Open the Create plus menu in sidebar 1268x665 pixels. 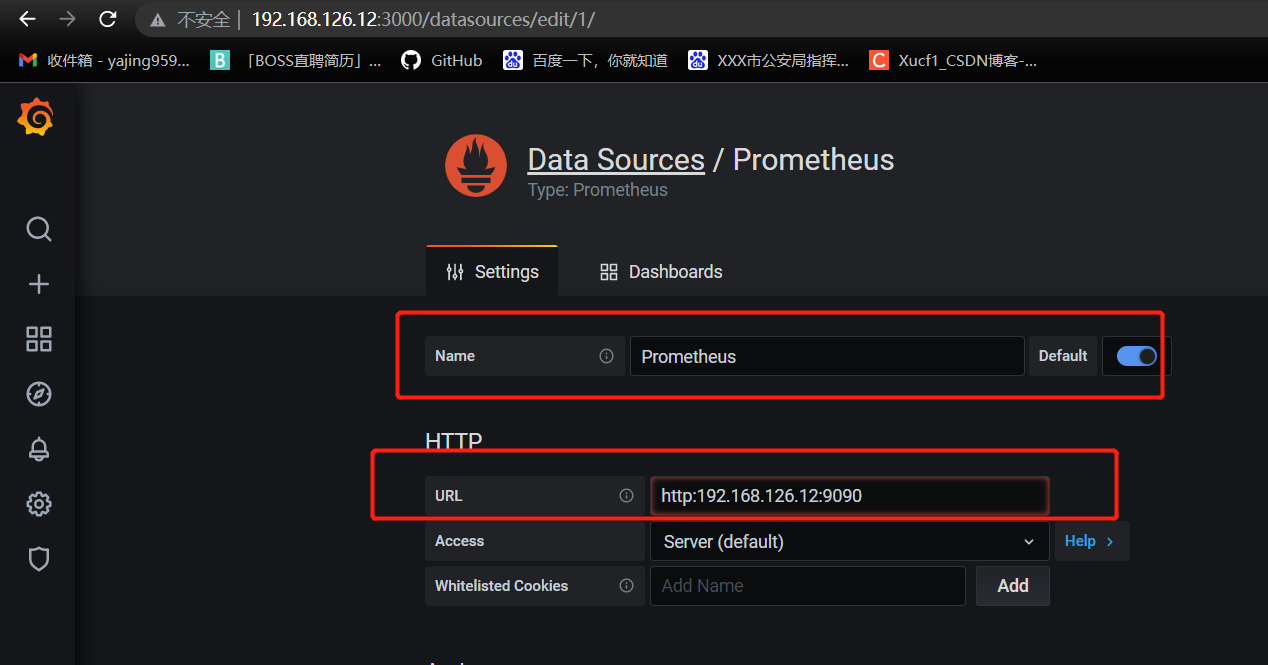[x=38, y=284]
